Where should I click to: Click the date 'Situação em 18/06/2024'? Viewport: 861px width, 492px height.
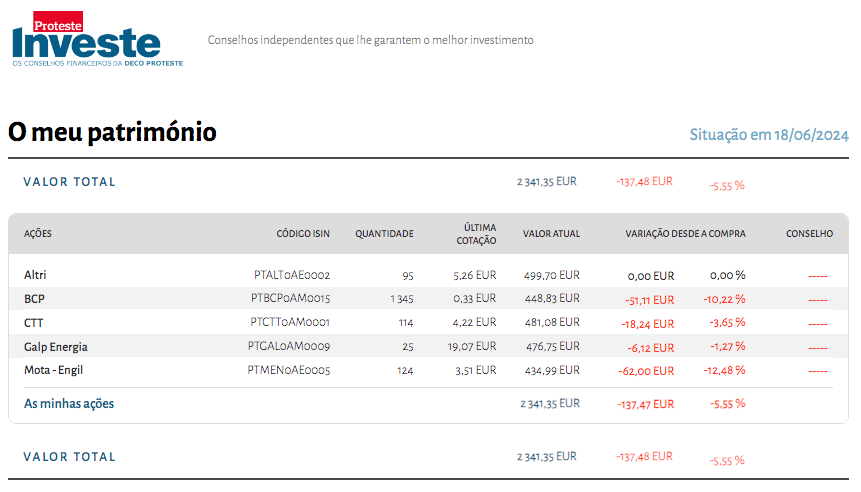(769, 135)
